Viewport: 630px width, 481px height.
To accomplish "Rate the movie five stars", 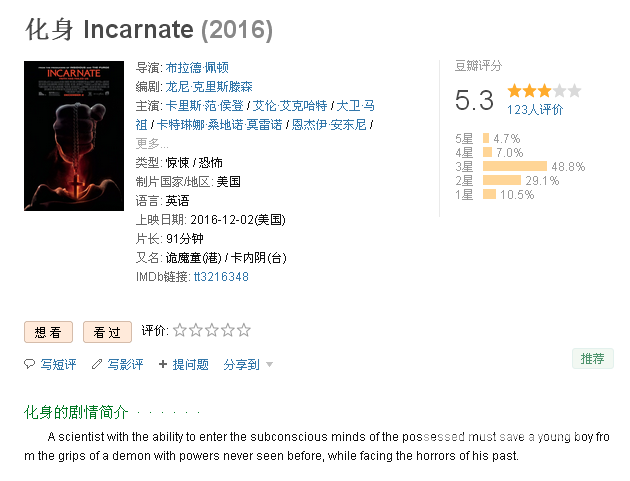I will pos(243,330).
